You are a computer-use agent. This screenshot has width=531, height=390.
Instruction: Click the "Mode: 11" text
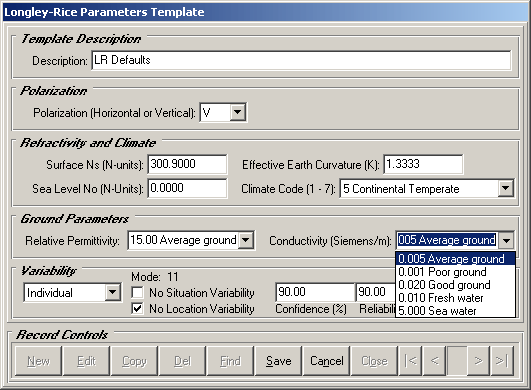155,277
